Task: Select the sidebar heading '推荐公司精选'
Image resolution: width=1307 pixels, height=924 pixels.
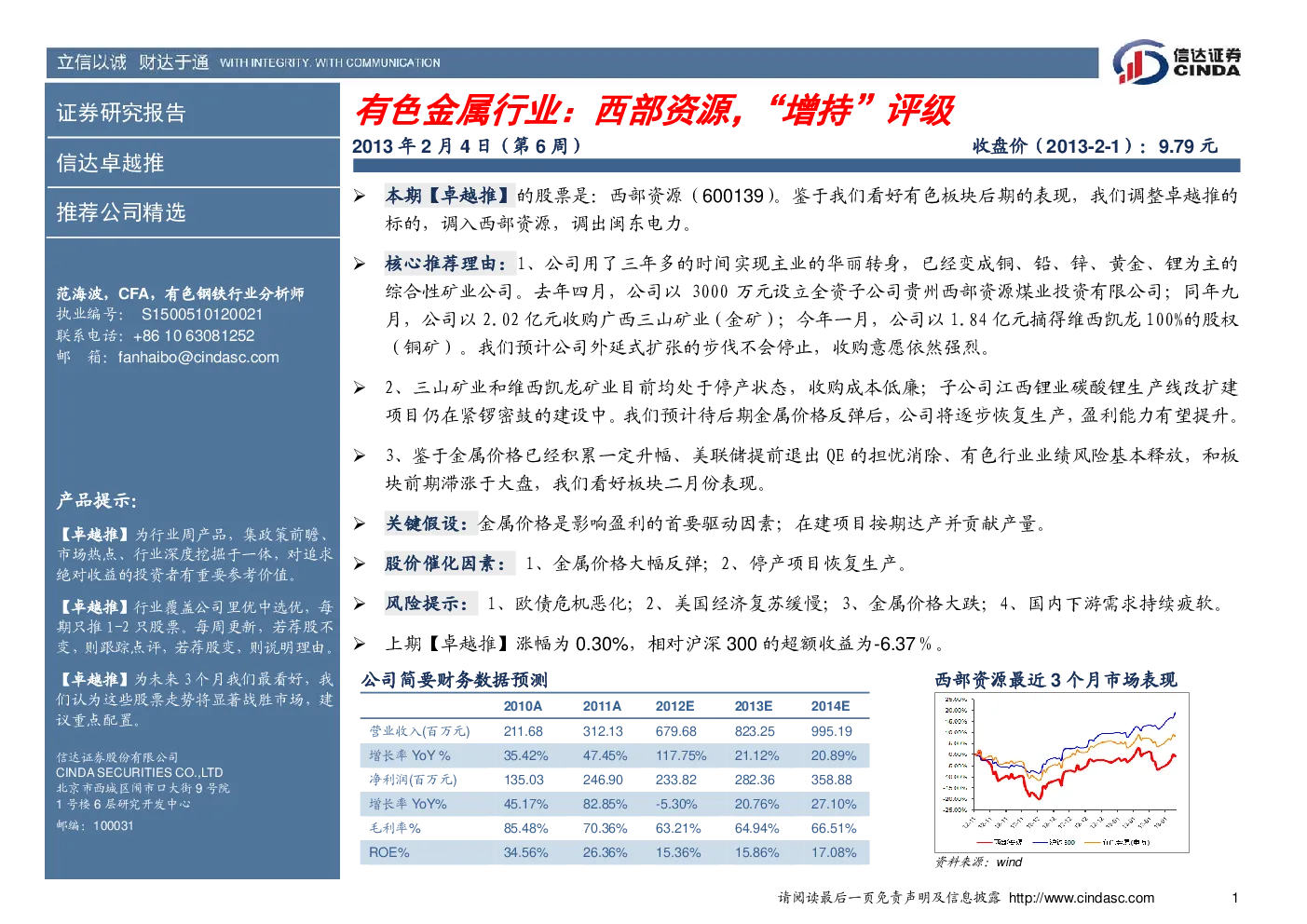Action: [121, 212]
